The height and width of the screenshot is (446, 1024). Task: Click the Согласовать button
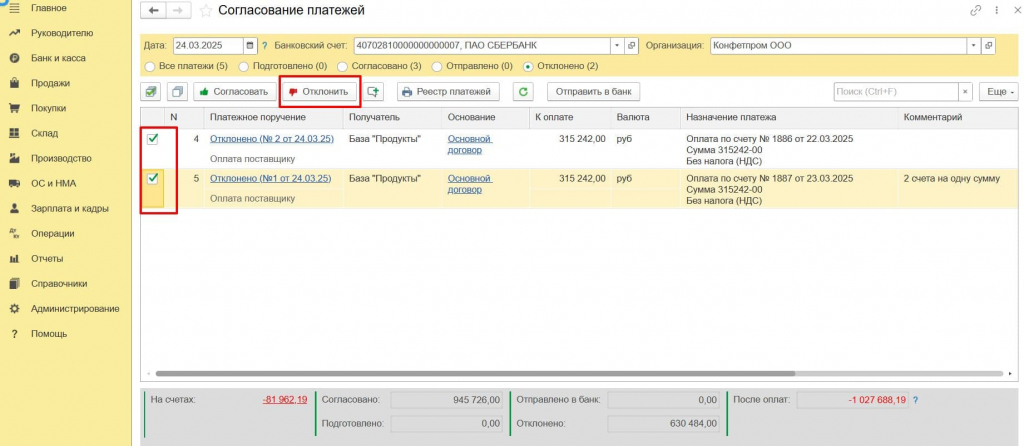click(x=235, y=92)
